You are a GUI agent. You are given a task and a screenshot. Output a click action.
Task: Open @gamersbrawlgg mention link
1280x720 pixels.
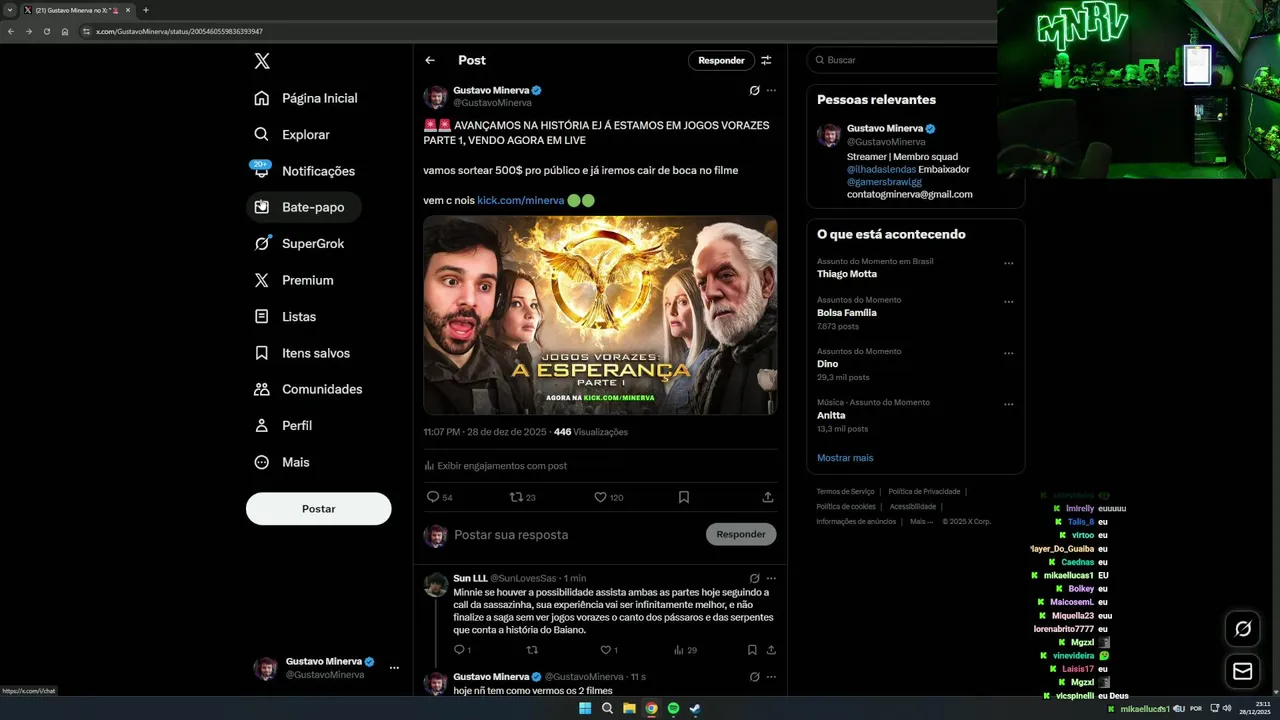pos(884,182)
